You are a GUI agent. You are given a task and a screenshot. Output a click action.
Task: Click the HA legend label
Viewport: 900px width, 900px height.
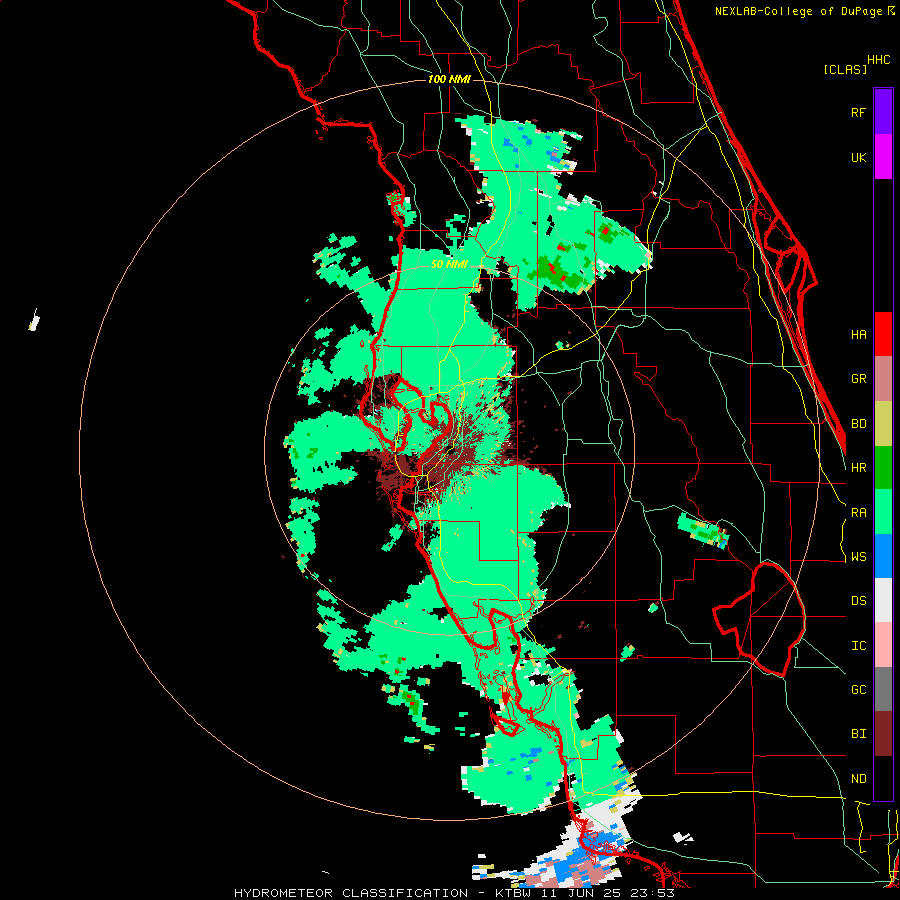859,335
